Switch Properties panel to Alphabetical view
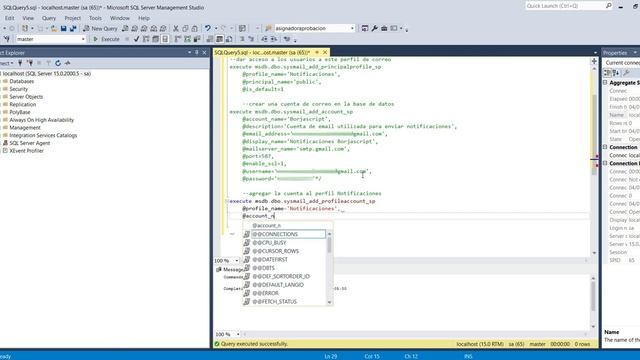The width and height of the screenshot is (640, 360). tap(616, 73)
